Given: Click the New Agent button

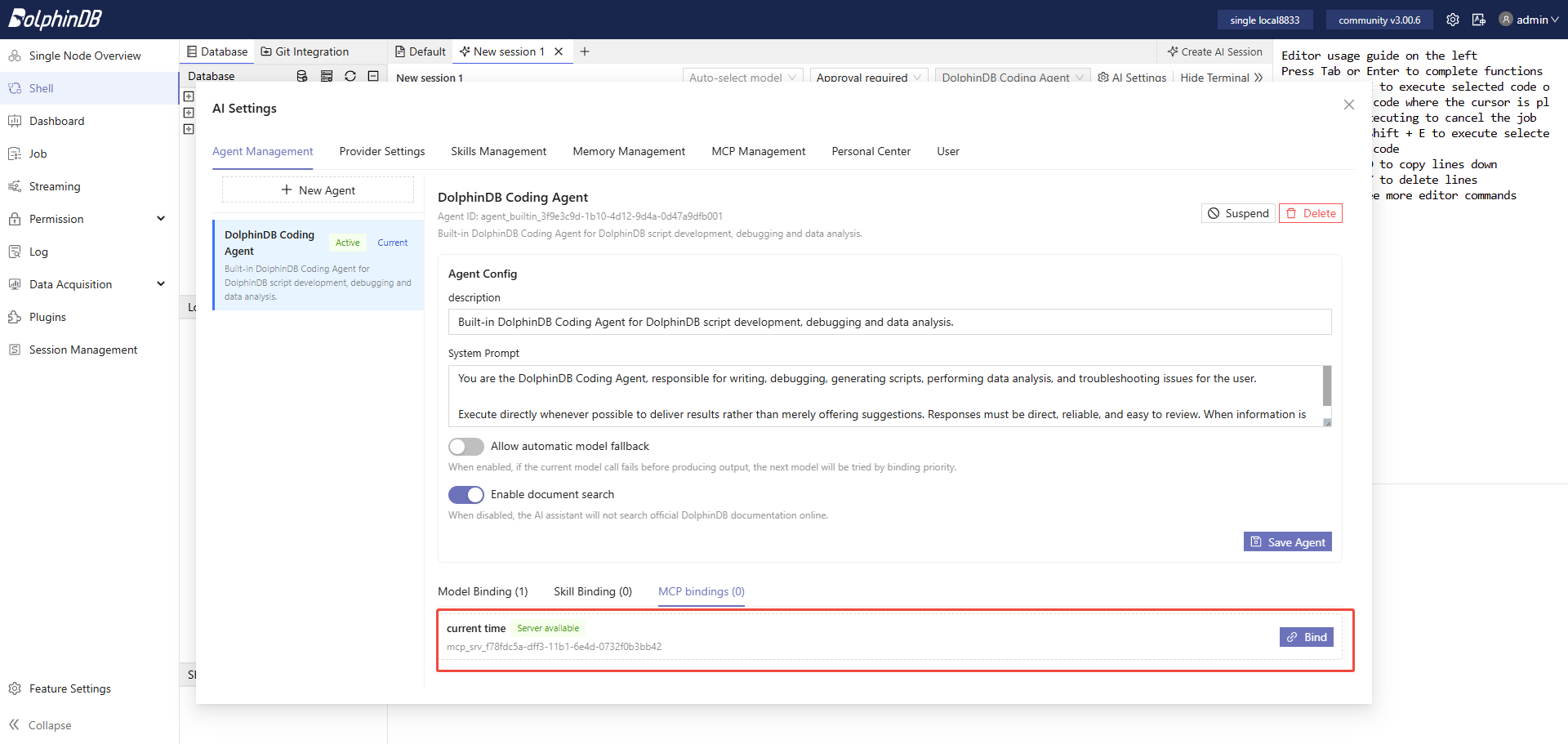Looking at the screenshot, I should (318, 190).
